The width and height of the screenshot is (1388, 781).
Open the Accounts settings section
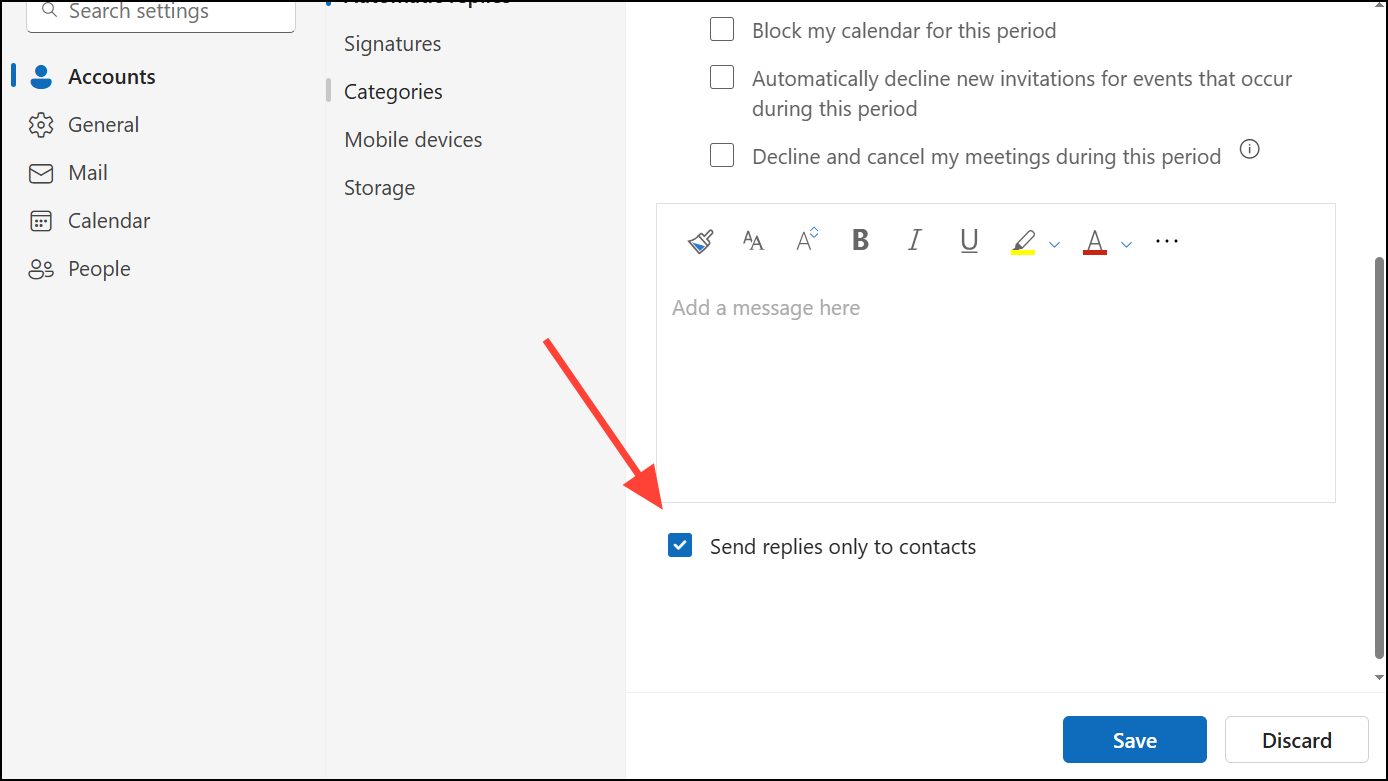click(112, 77)
